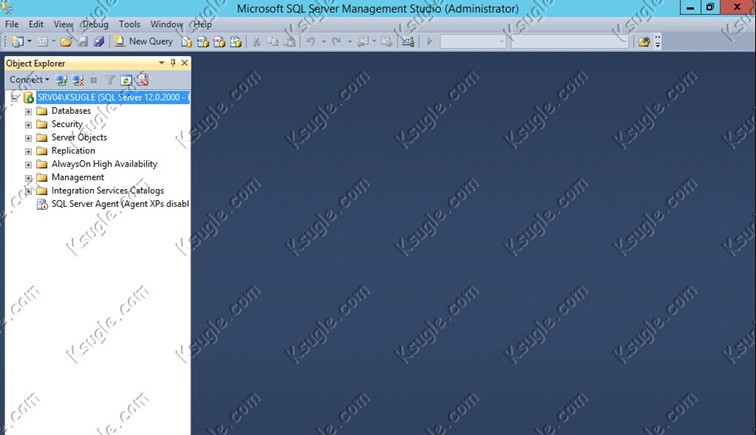Expand the Integration Services Catalogs node
This screenshot has height=435, width=756.
[x=28, y=191]
